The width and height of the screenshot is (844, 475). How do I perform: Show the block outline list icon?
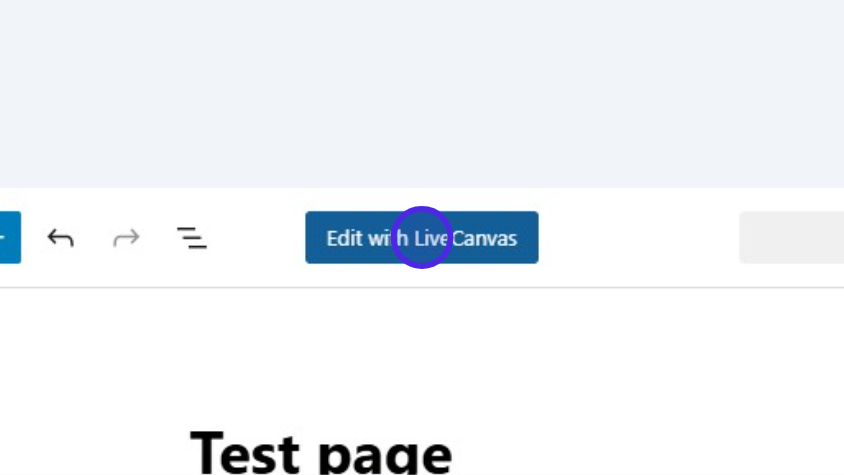pos(192,238)
